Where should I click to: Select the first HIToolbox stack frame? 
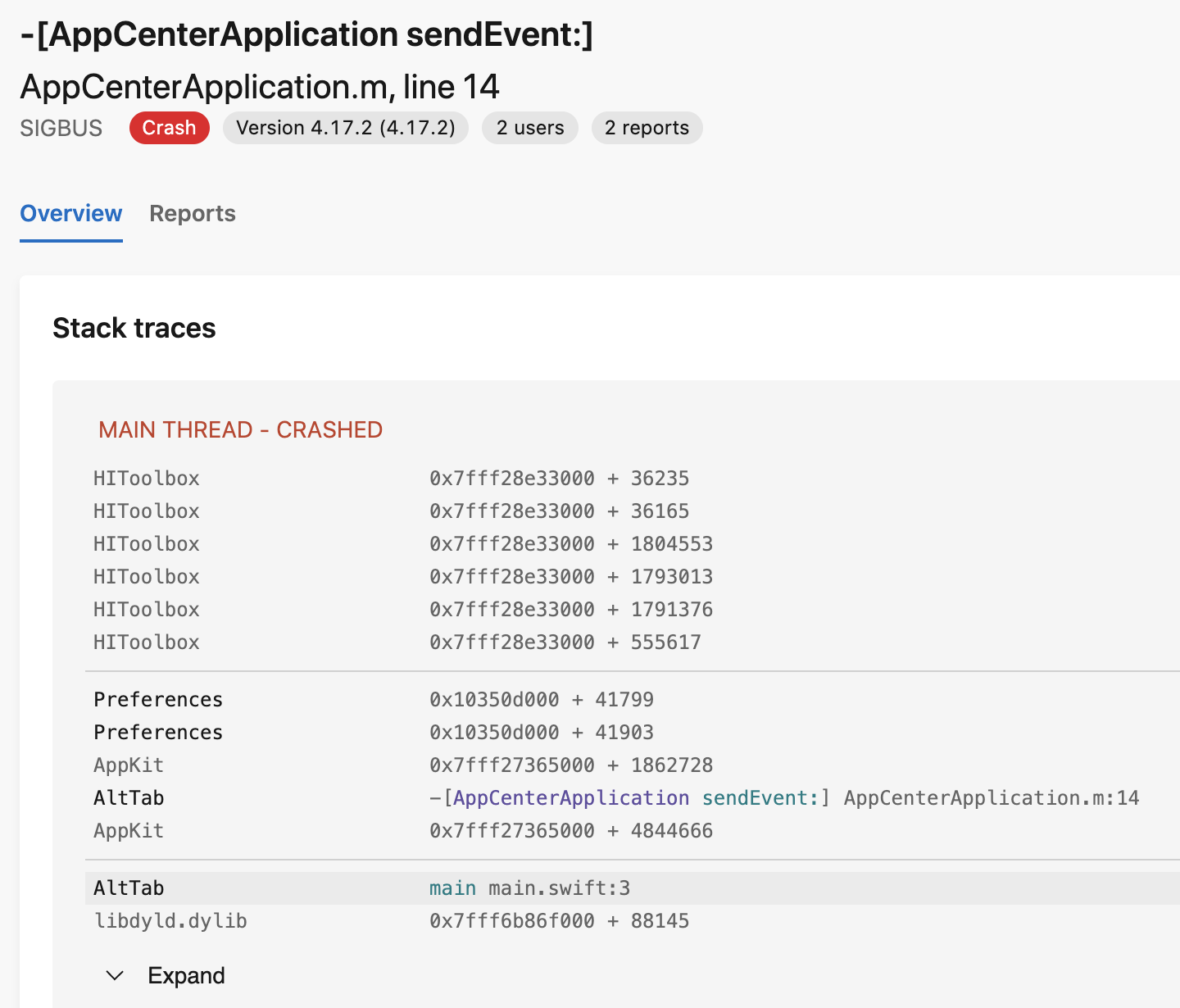tap(146, 478)
